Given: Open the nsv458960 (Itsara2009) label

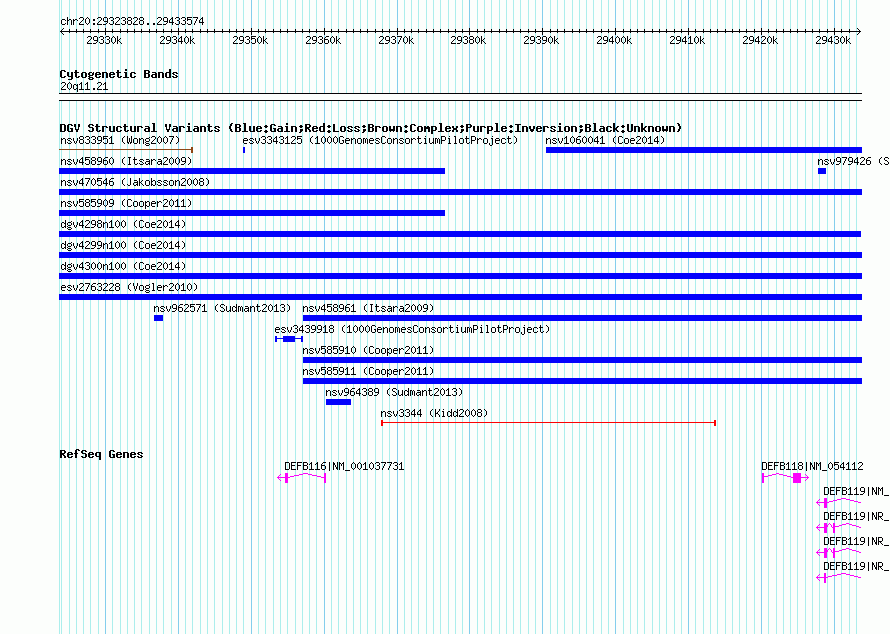Looking at the screenshot, I should pyautogui.click(x=126, y=161).
